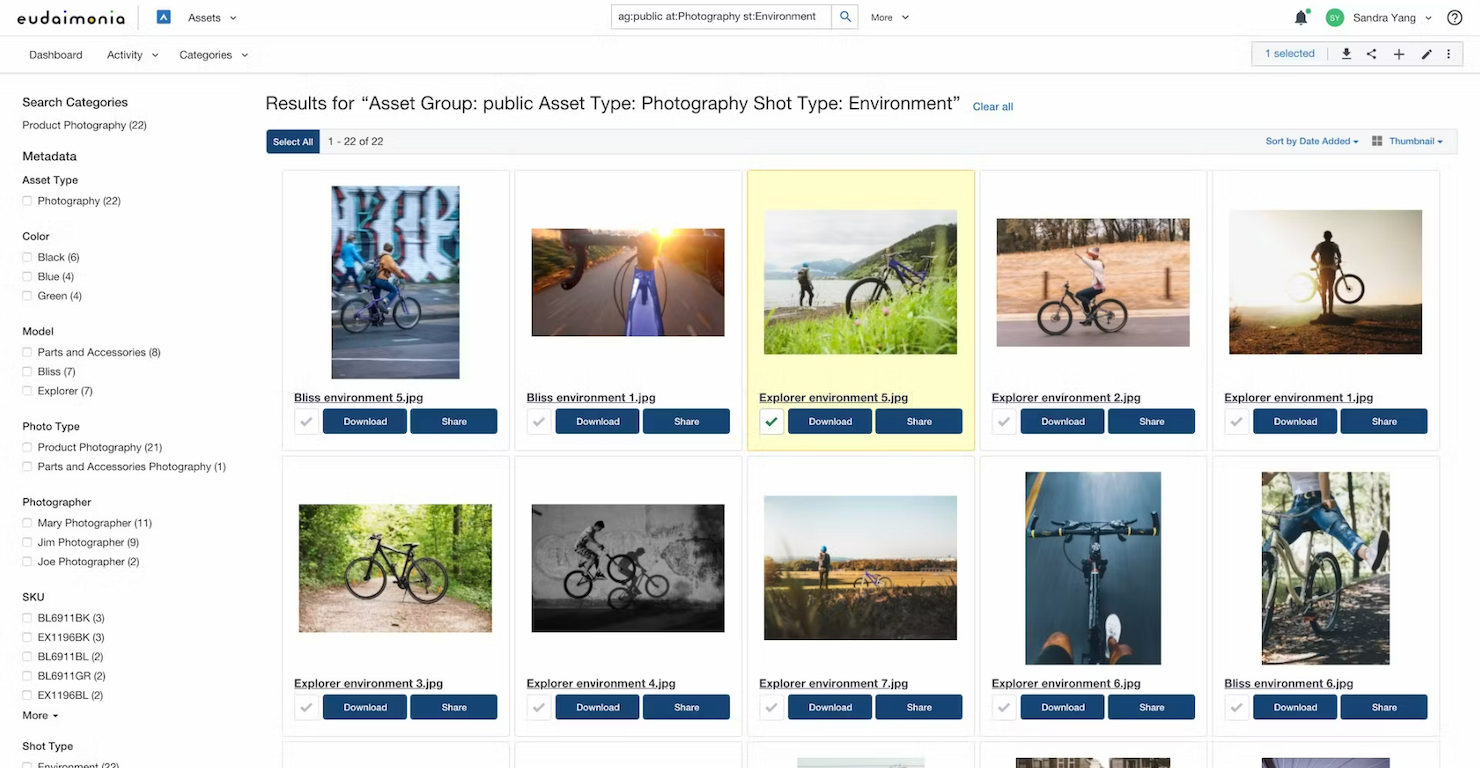Check the Mary Photographer (11) filter
This screenshot has height=768, width=1480.
coord(27,522)
